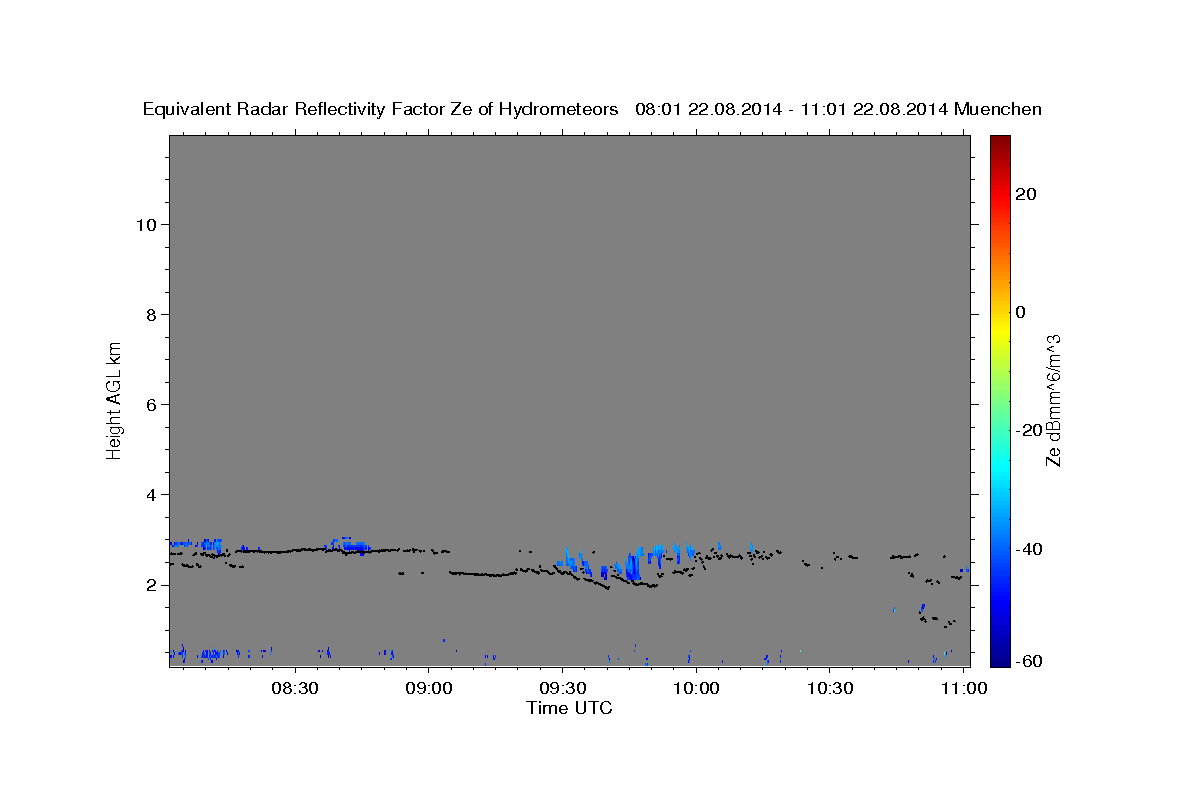Click the colorbar label -40
This screenshot has width=1200, height=800.
coord(1029,548)
